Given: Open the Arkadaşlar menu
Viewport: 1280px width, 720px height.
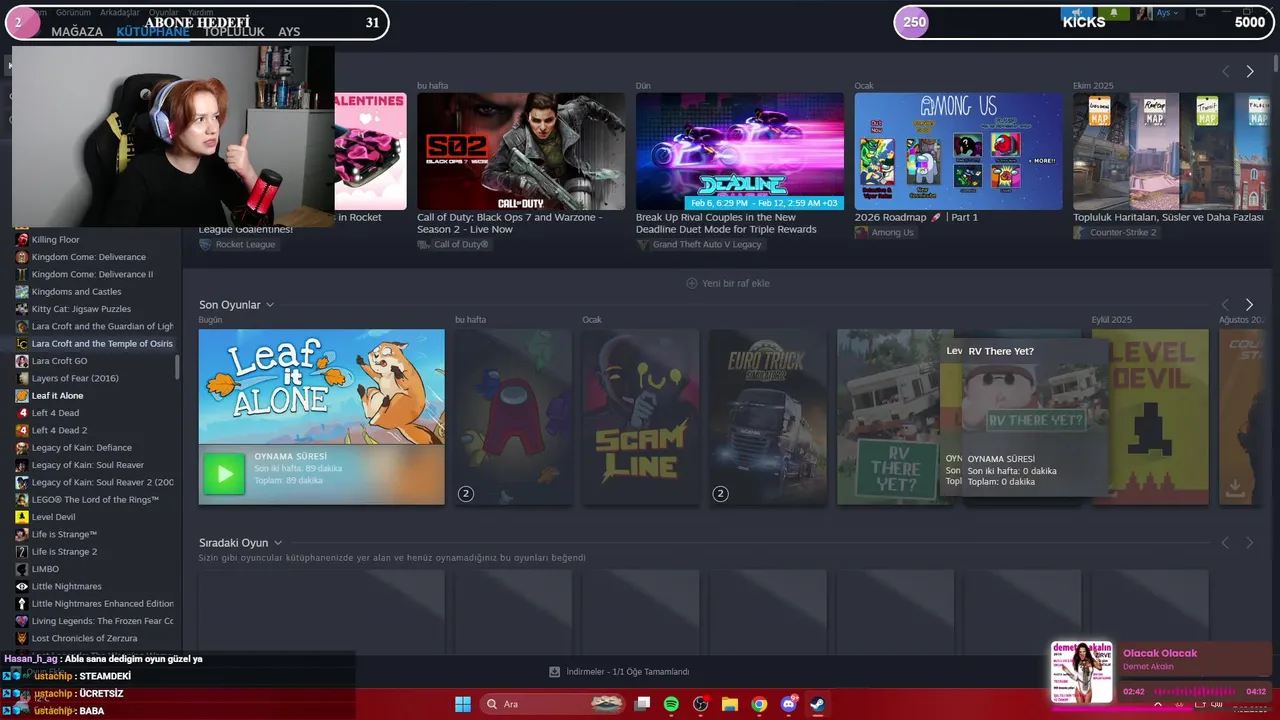Looking at the screenshot, I should (120, 13).
